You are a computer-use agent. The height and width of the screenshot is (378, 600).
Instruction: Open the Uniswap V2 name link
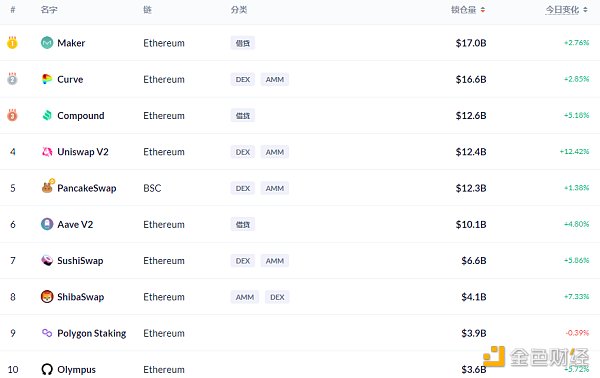tap(83, 152)
